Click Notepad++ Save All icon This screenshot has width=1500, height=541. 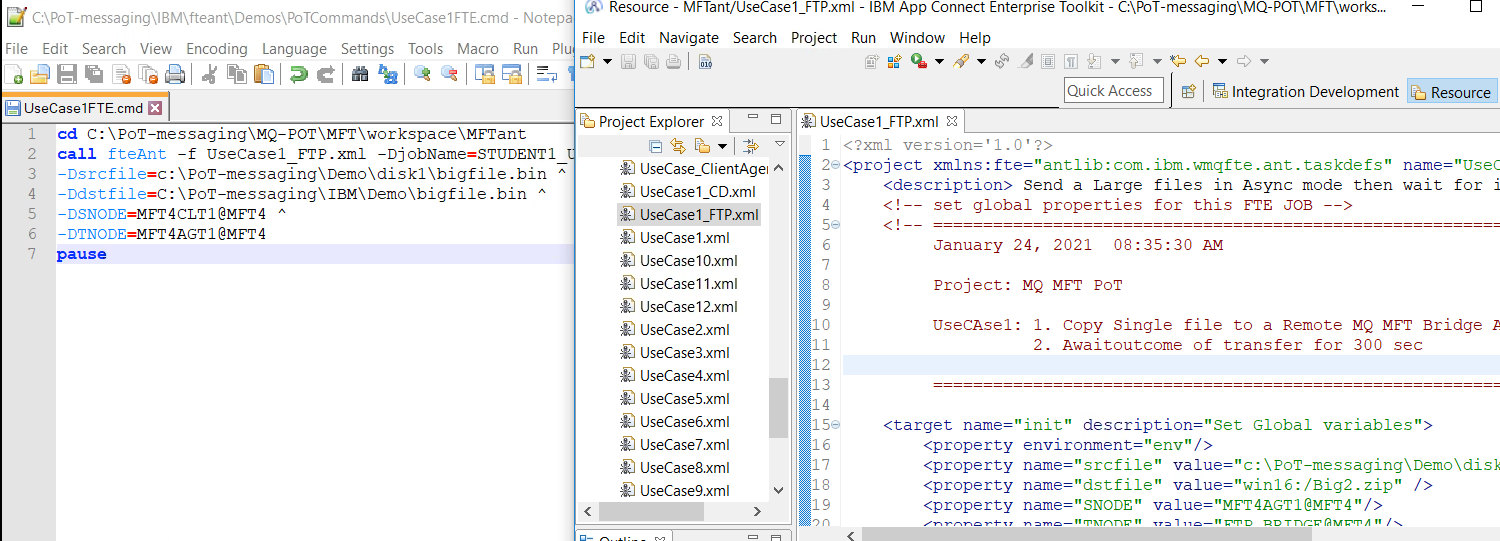pos(94,74)
